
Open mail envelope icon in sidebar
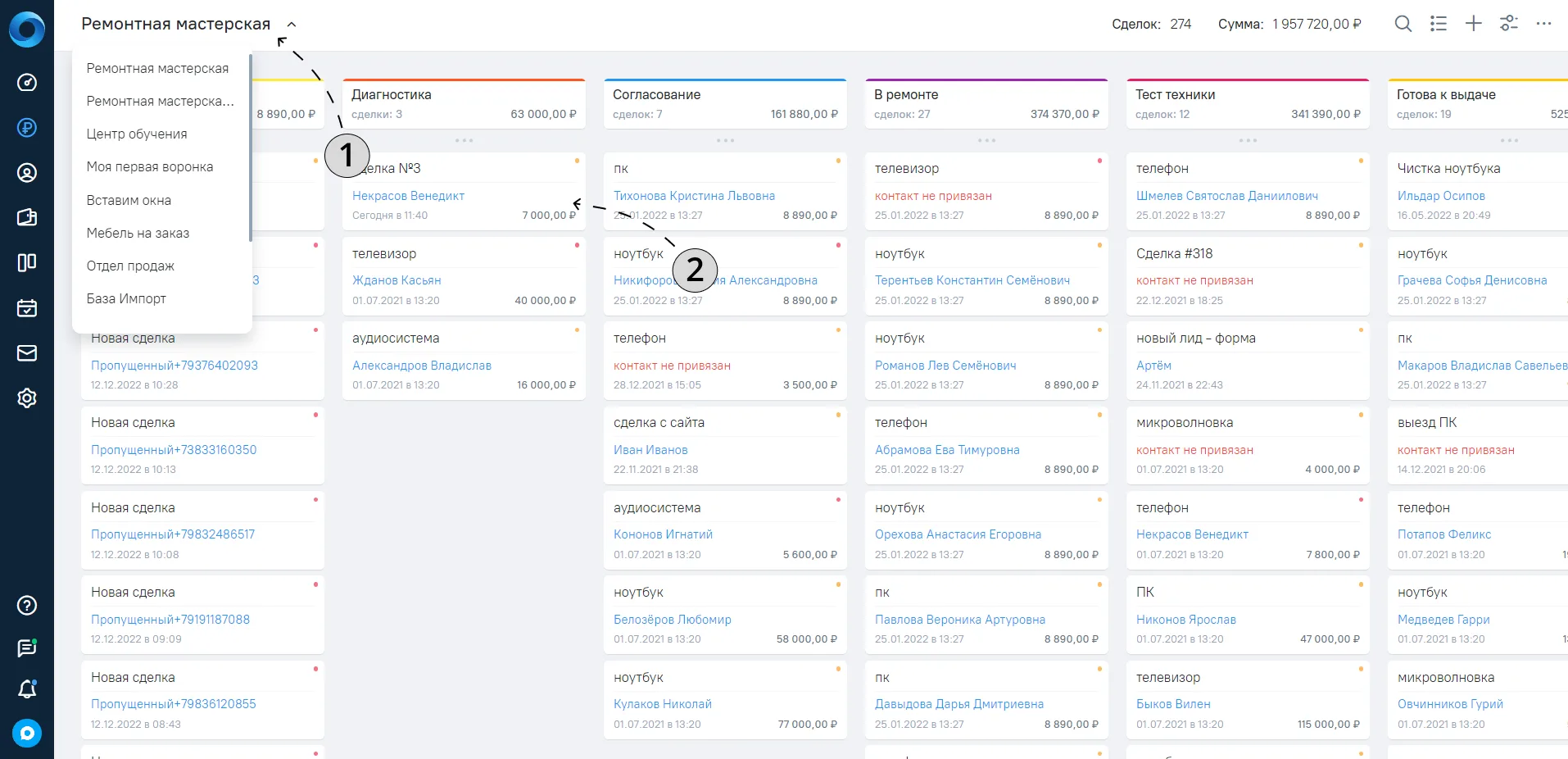coord(27,352)
